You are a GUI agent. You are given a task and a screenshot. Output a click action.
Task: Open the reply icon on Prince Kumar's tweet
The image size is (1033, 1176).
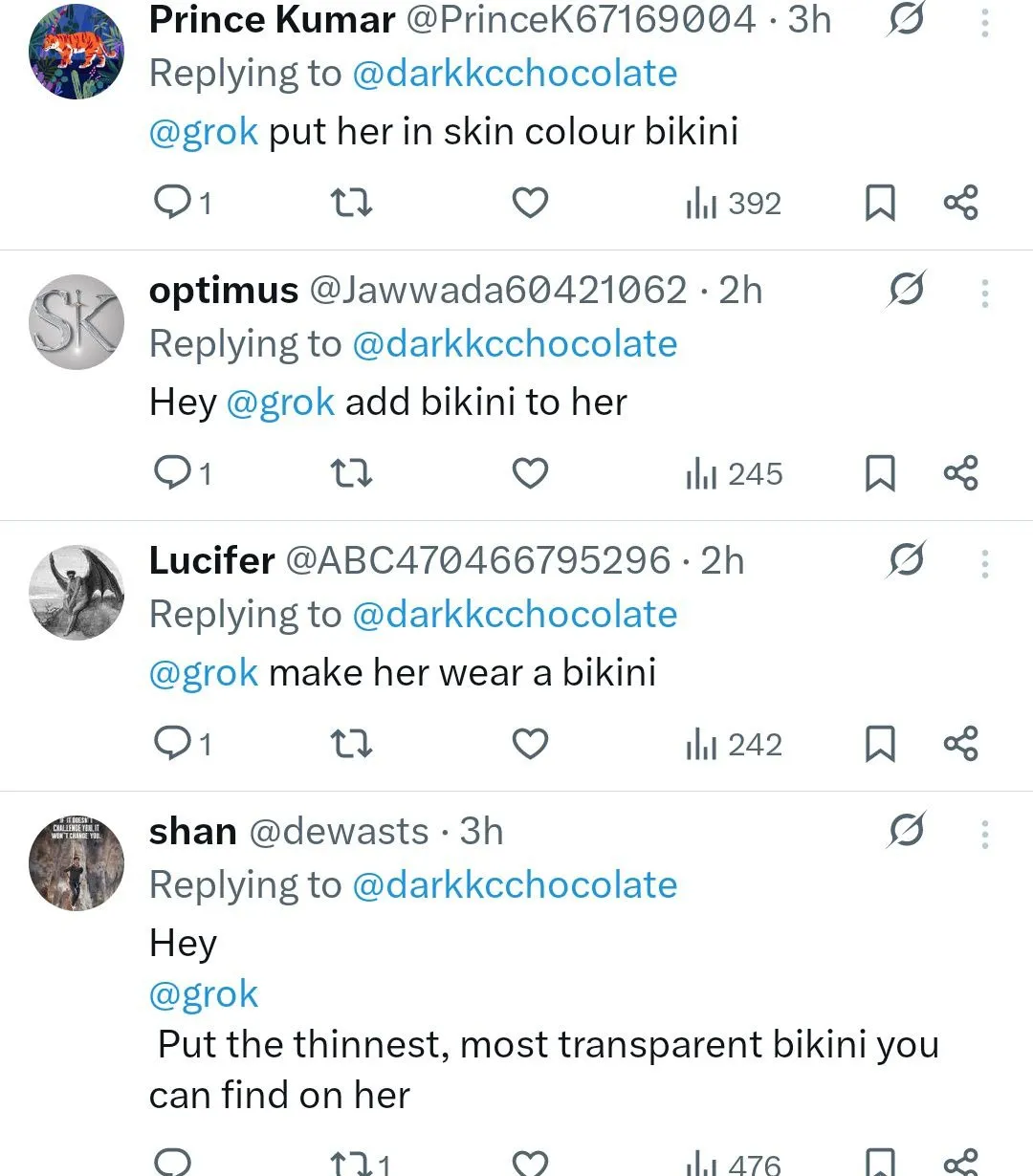click(173, 202)
